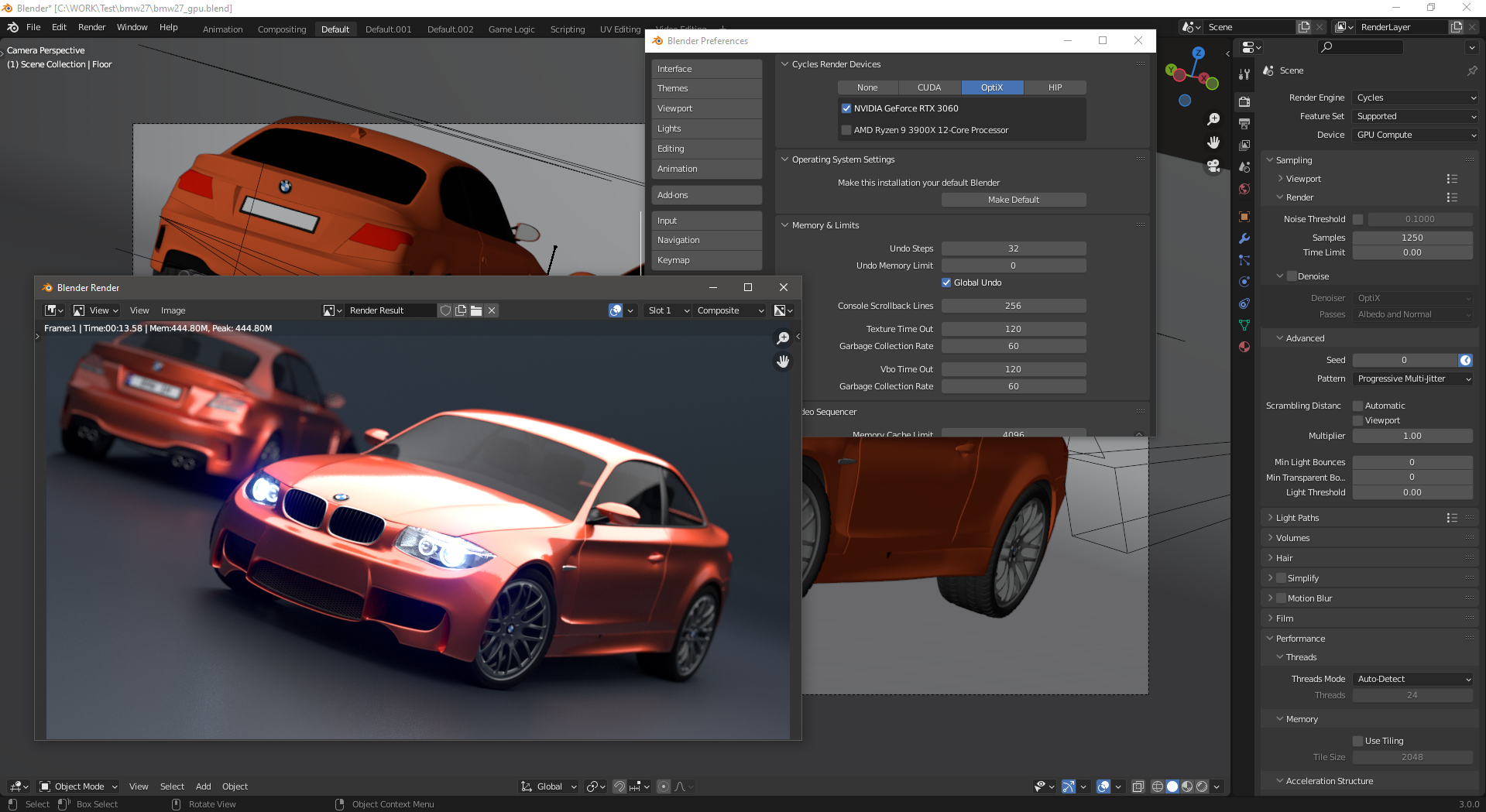The image size is (1486, 812).
Task: Enable the AMD Ryzen 9 3900X device
Action: click(846, 130)
